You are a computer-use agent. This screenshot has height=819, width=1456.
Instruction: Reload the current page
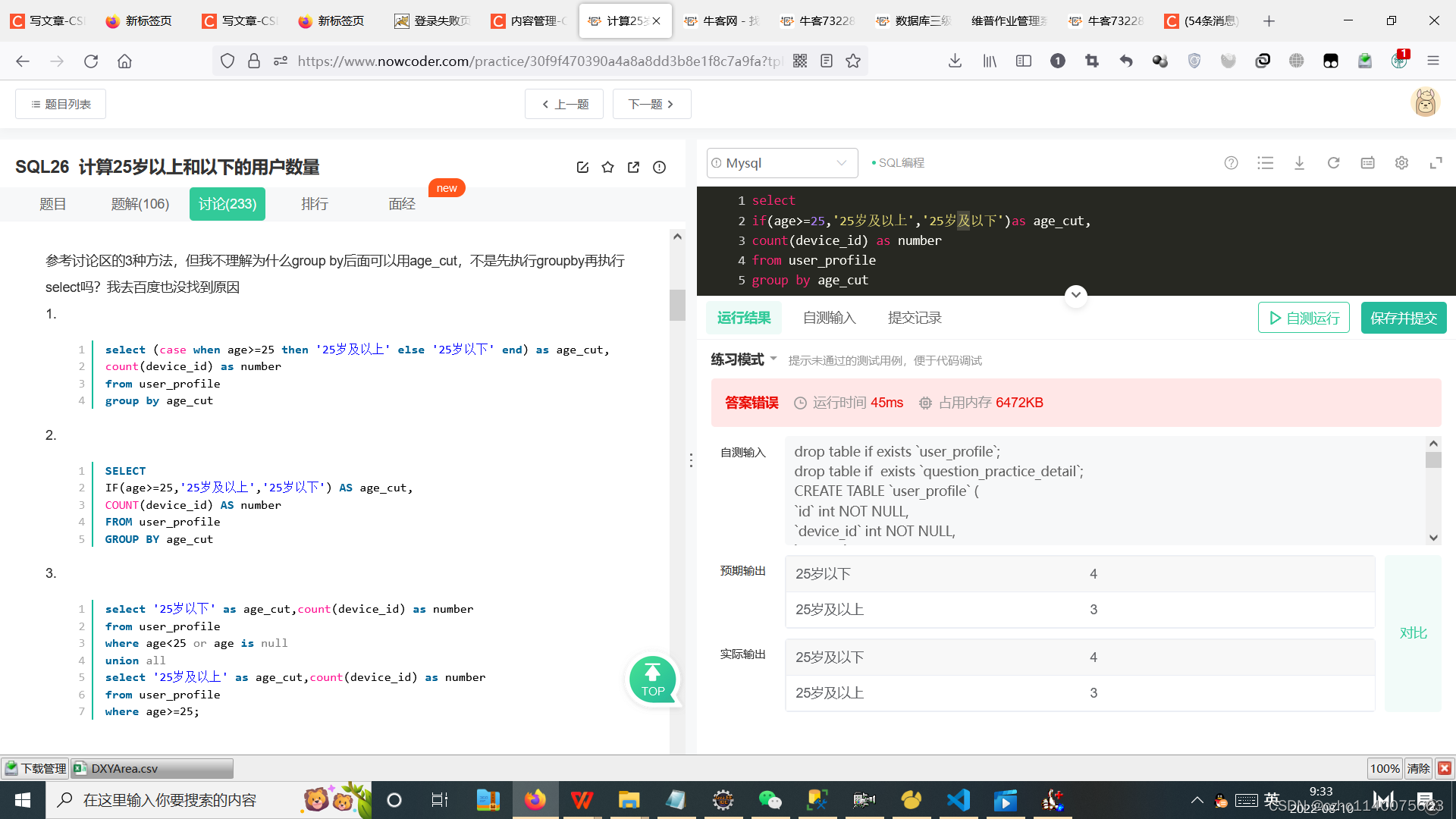click(91, 61)
